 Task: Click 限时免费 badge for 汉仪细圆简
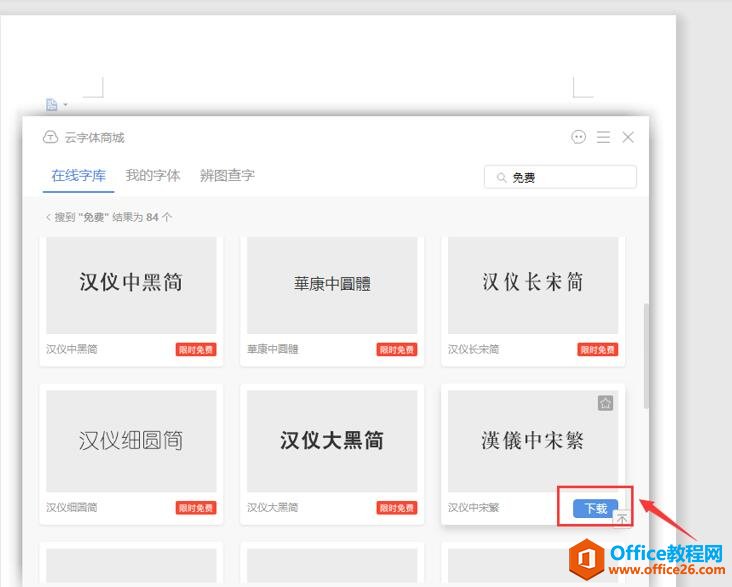tap(196, 508)
